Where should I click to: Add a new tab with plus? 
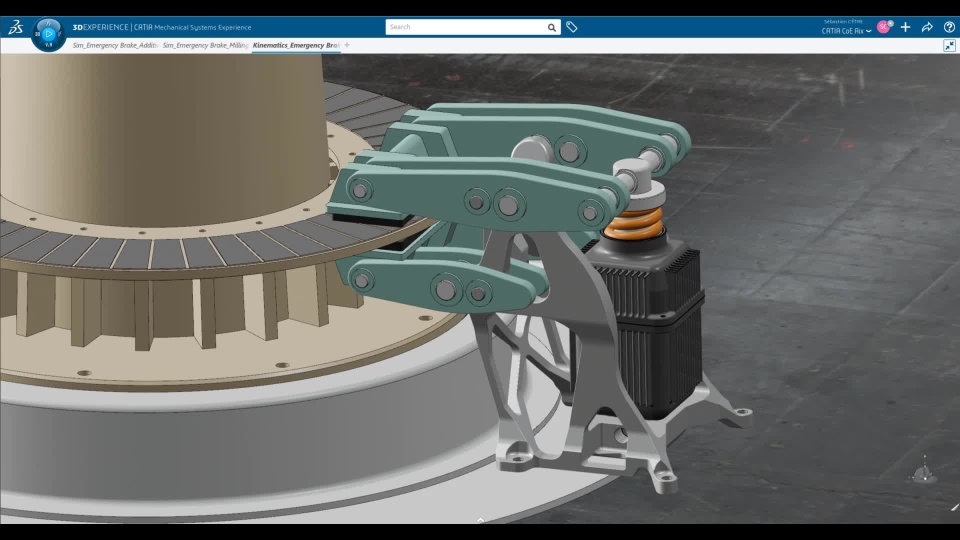347,45
